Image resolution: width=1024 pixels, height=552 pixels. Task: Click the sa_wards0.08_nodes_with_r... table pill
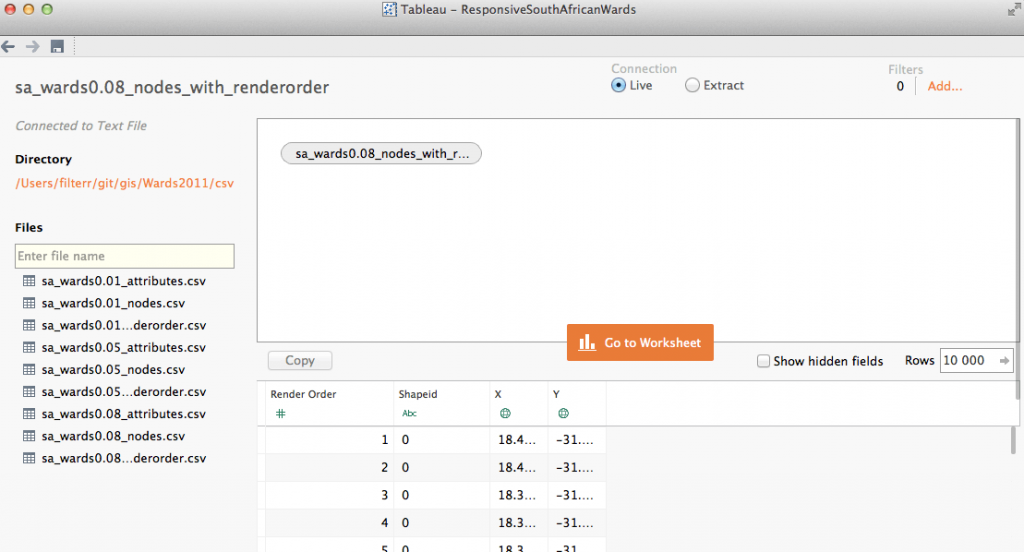click(x=381, y=154)
